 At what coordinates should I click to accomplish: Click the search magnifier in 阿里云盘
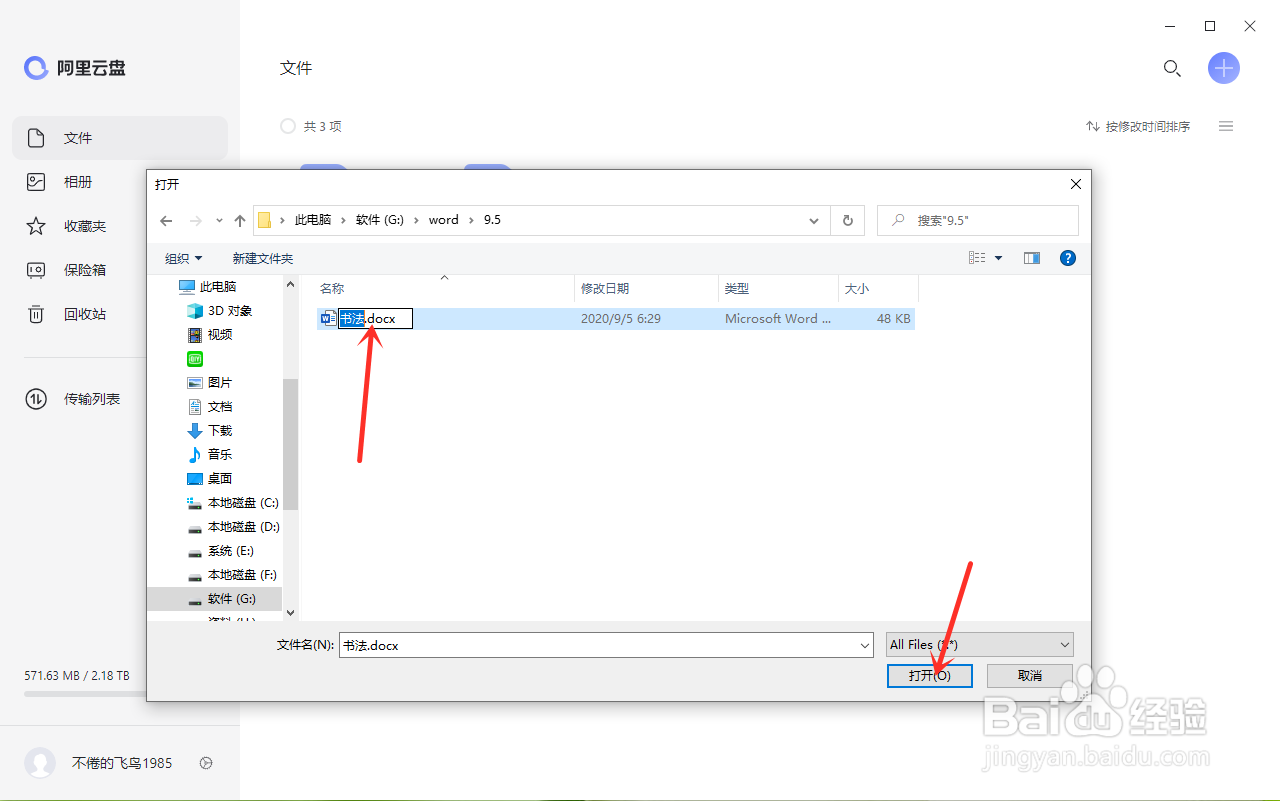[1172, 68]
